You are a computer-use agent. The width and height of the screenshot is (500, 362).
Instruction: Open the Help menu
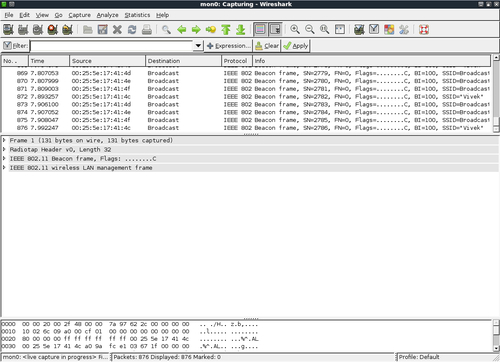click(x=162, y=15)
